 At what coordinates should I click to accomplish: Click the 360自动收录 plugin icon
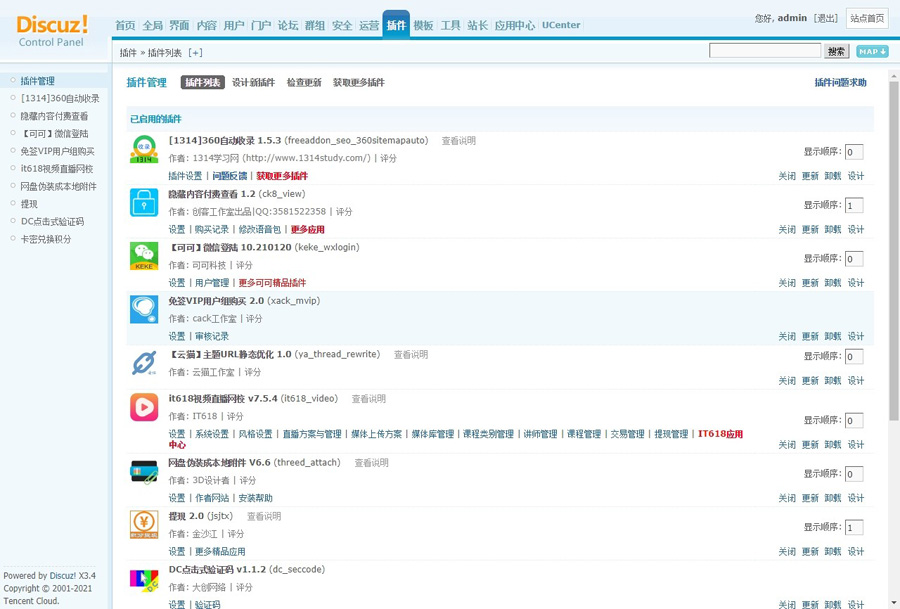coord(144,149)
